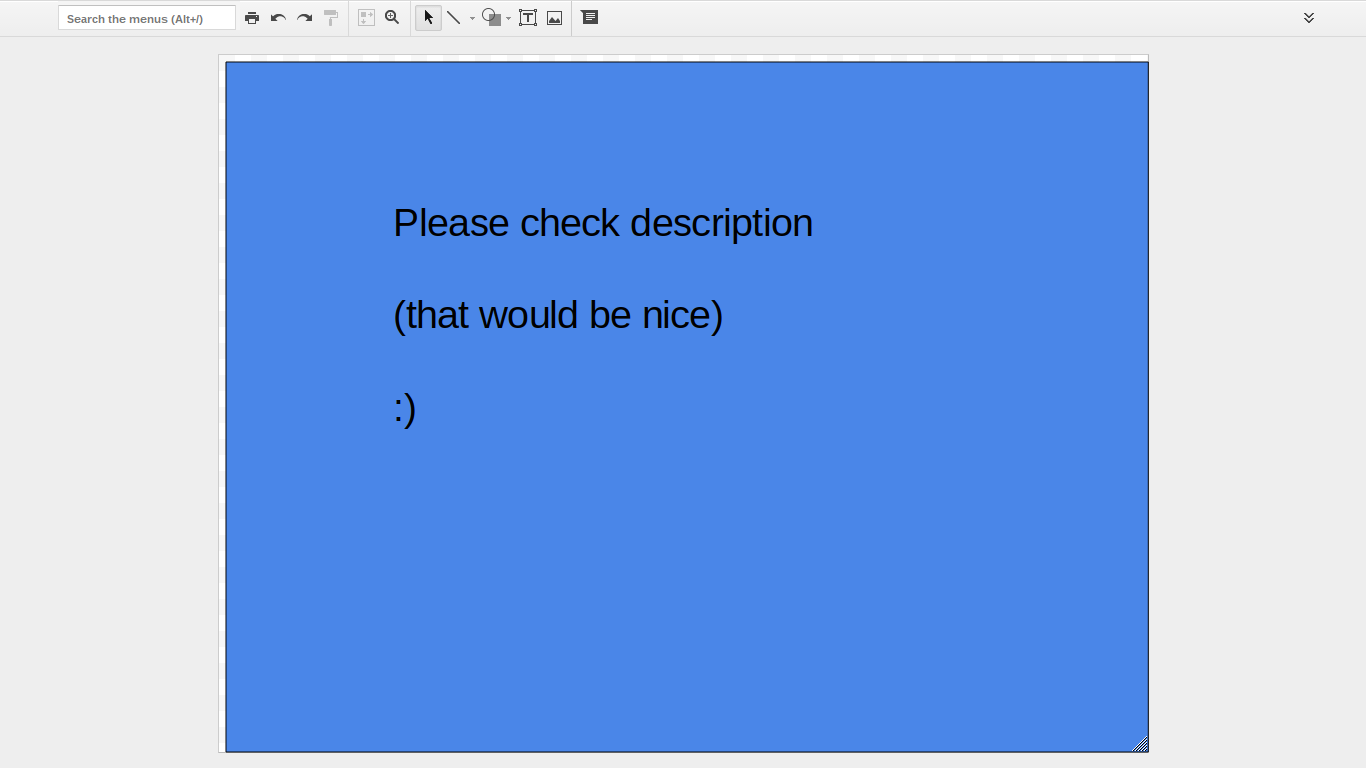The image size is (1366, 768).
Task: Insert an image with the Image icon
Action: click(554, 18)
